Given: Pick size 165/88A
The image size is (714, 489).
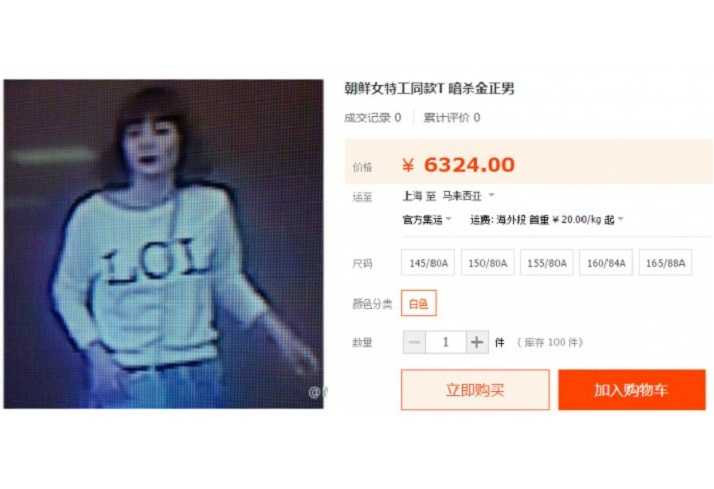Looking at the screenshot, I should 665,263.
